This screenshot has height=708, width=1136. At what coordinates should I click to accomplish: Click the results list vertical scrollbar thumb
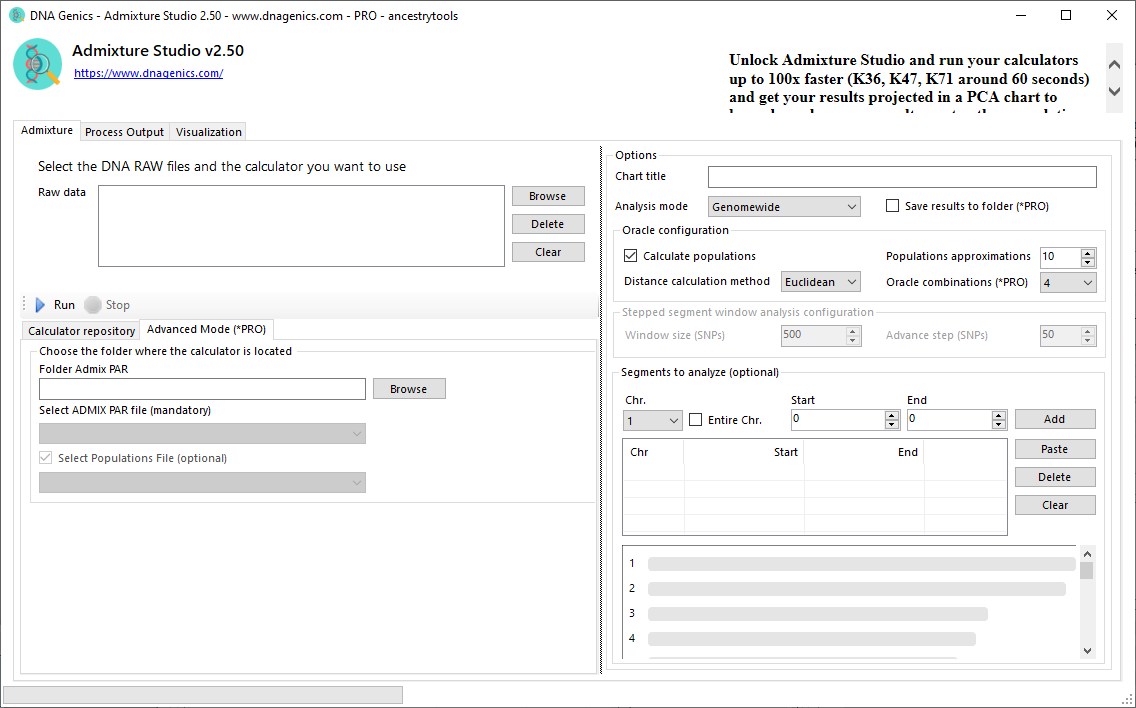[1087, 571]
